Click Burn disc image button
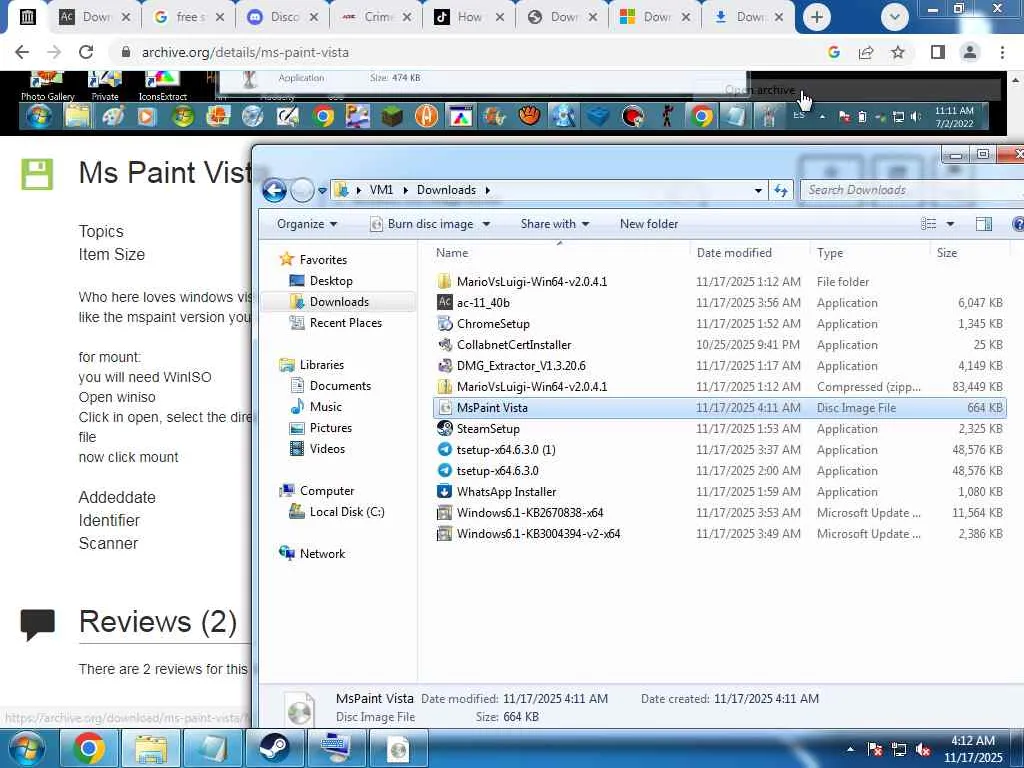1024x768 pixels. pos(423,224)
